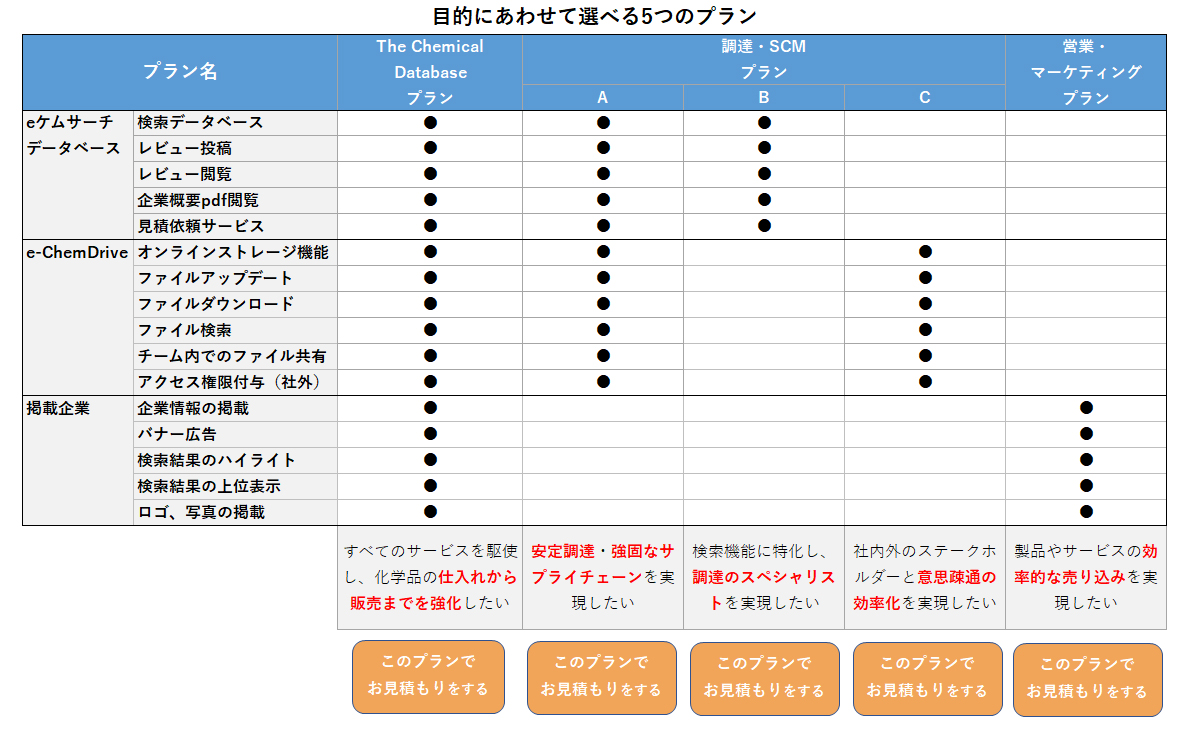This screenshot has width=1194, height=730.
Task: Click the レビュー閲覧 row label
Action: click(184, 174)
